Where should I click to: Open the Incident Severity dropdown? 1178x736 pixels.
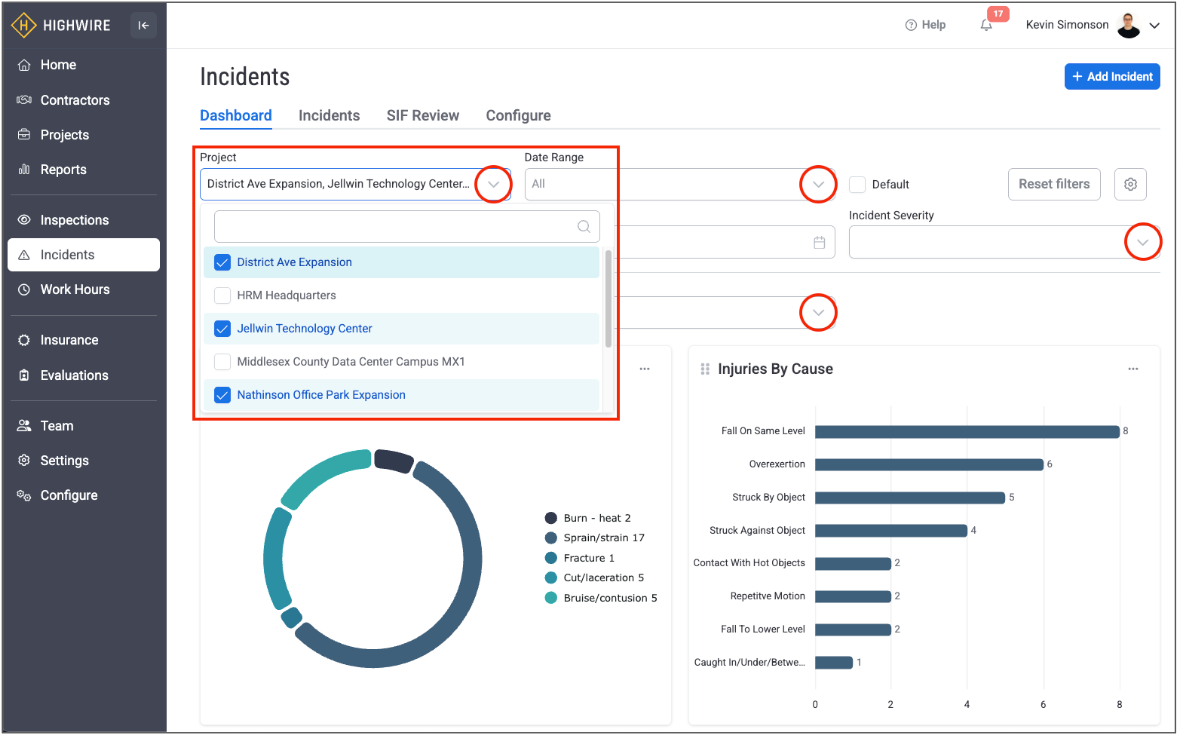[x=1142, y=242]
